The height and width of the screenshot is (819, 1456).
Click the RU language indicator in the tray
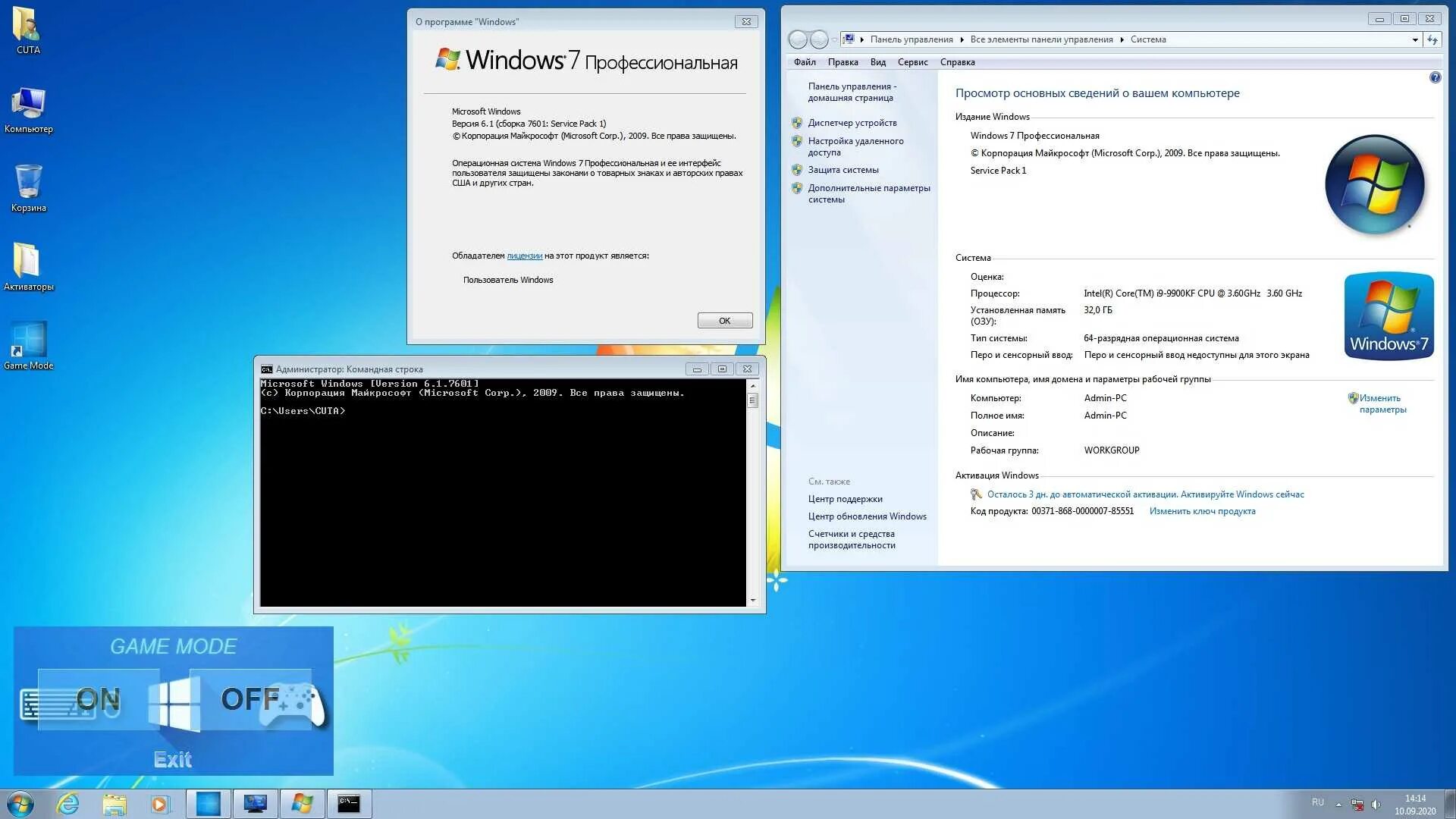pyautogui.click(x=1318, y=802)
